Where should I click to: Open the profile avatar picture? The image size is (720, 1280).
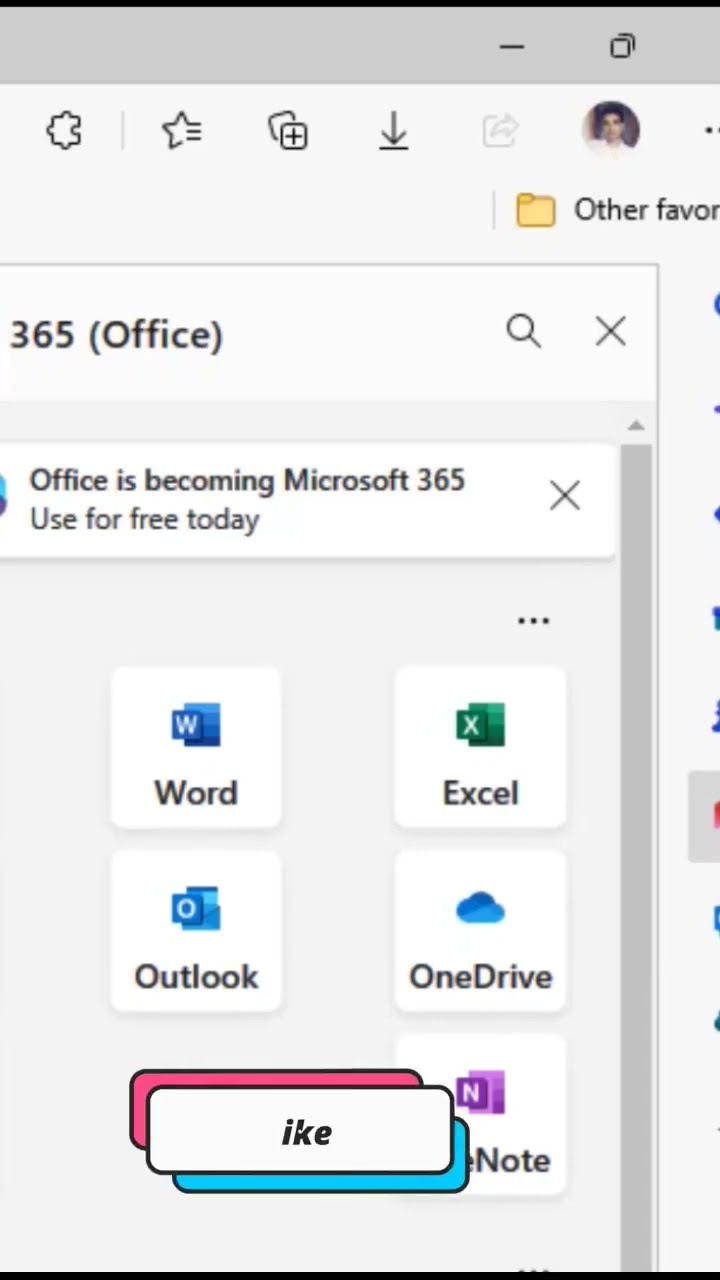point(610,129)
